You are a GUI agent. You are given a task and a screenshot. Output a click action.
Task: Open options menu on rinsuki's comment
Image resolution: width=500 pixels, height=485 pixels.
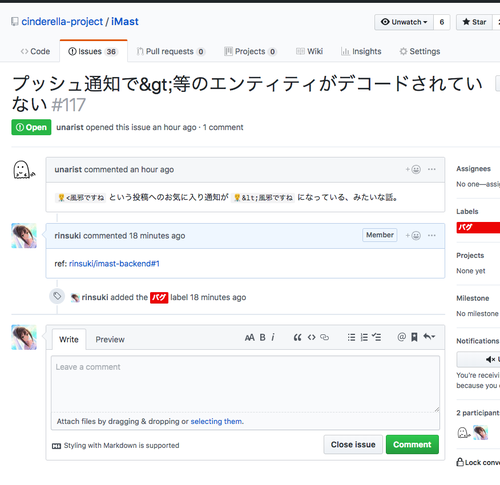pyautogui.click(x=432, y=235)
